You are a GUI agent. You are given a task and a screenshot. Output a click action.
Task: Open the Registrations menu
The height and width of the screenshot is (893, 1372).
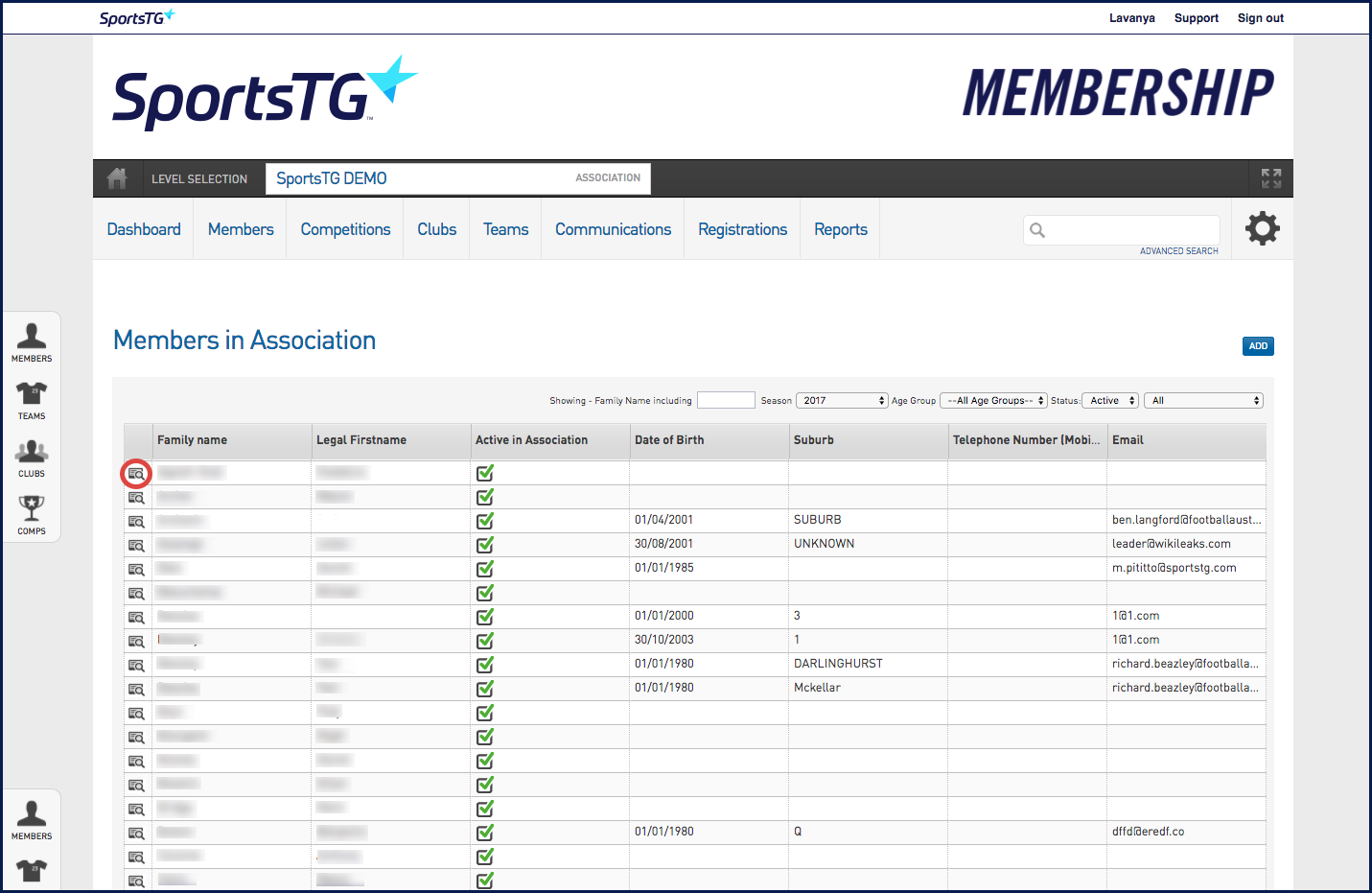point(742,229)
